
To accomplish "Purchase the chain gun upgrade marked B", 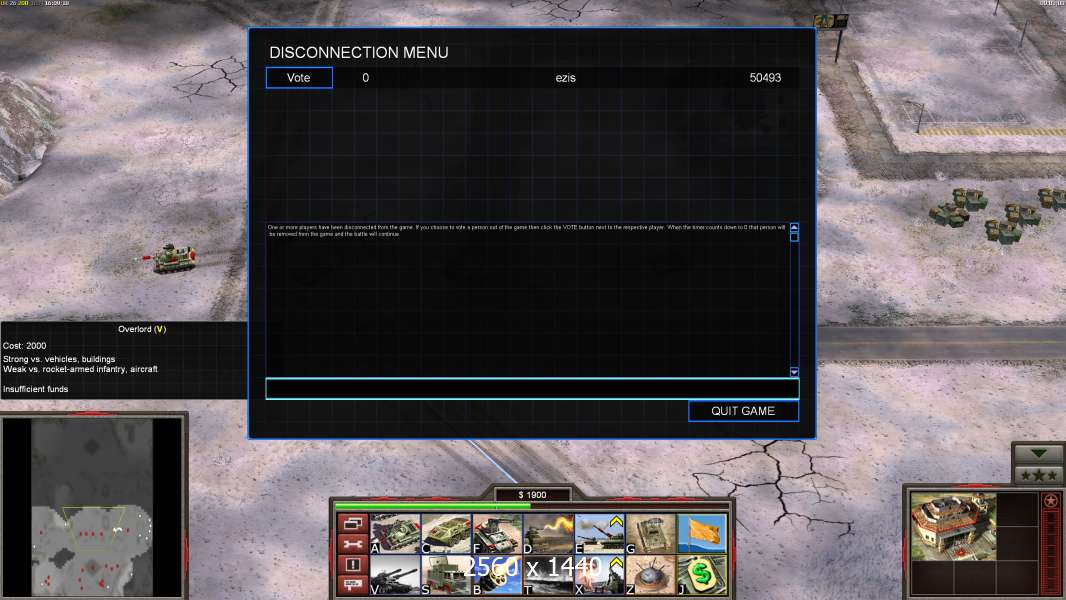I will (x=498, y=576).
